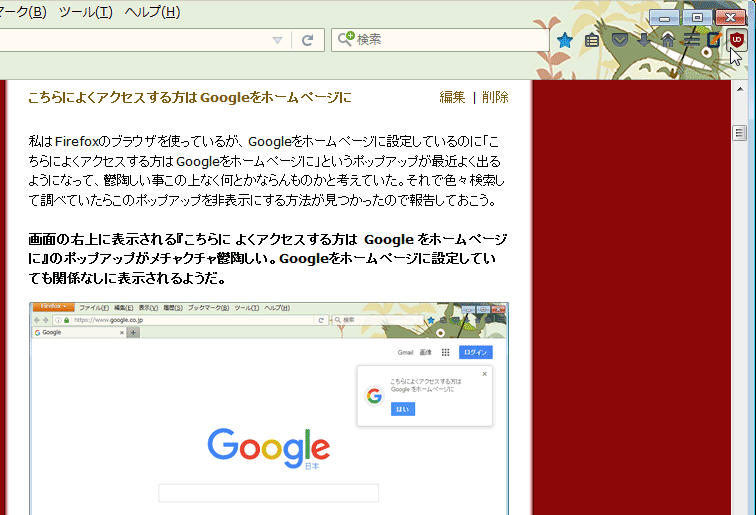Open the ヘルプ(H) menu

pyautogui.click(x=152, y=12)
